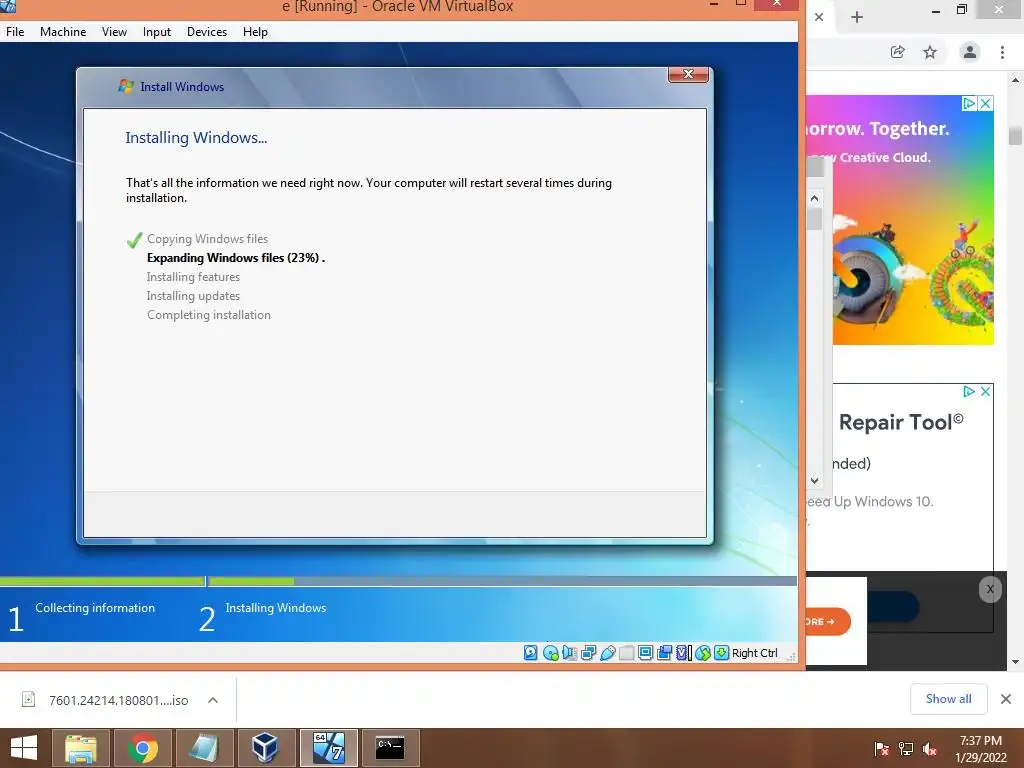
Task: Open File Explorer from the taskbar
Action: click(x=80, y=748)
